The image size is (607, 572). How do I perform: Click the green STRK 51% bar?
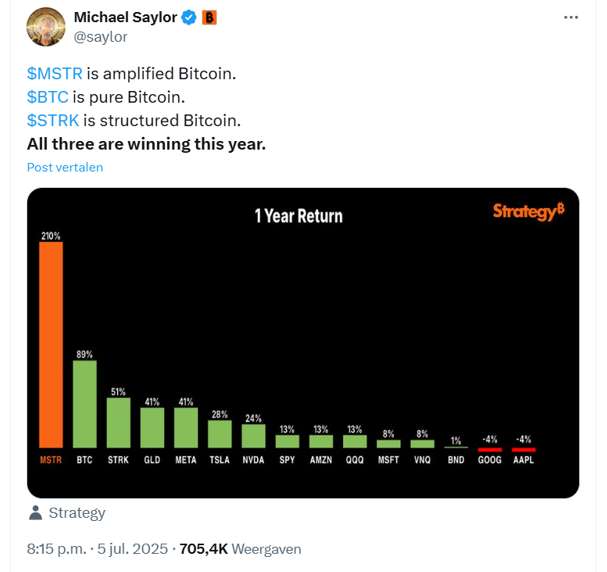click(x=118, y=423)
